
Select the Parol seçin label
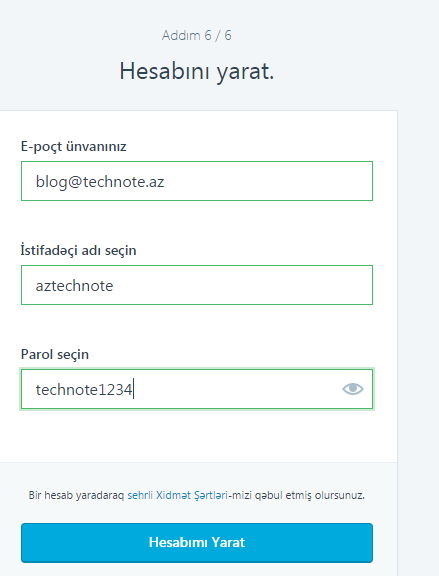coord(55,354)
